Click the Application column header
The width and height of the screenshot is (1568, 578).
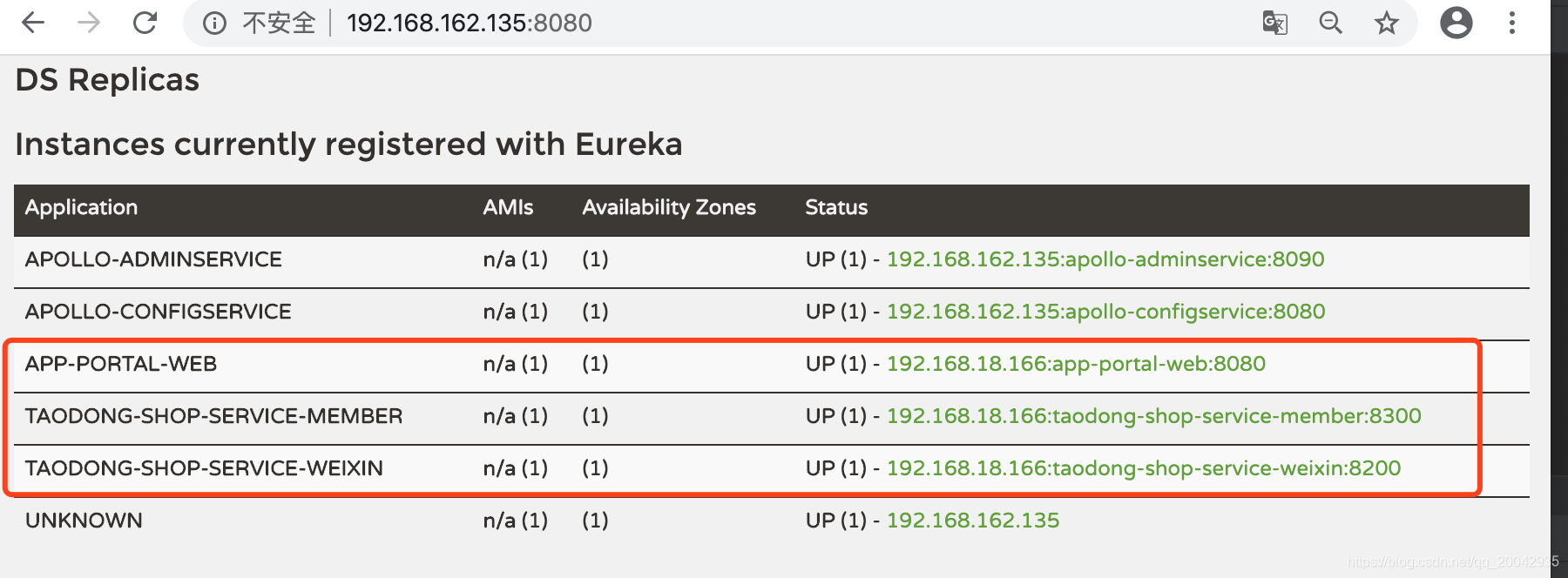[81, 207]
